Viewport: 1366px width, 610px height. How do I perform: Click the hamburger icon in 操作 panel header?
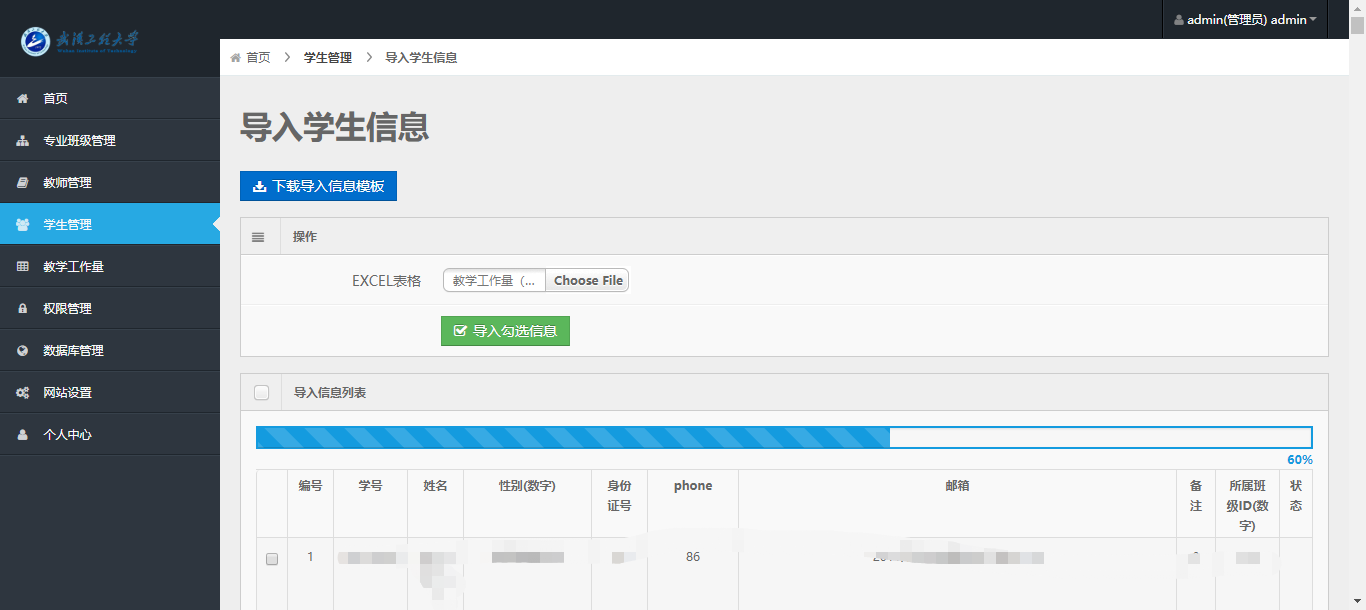click(x=258, y=237)
